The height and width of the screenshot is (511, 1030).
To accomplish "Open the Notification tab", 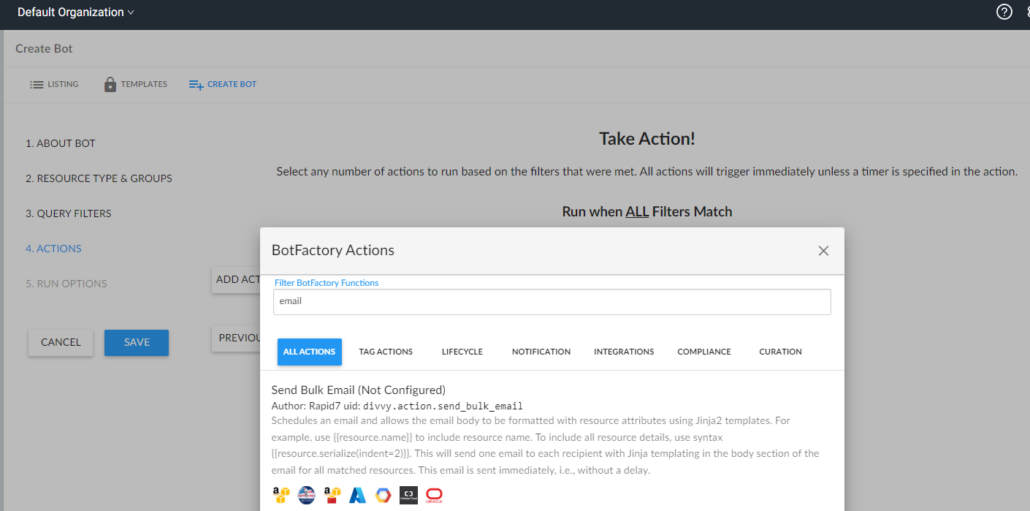I will (x=541, y=352).
